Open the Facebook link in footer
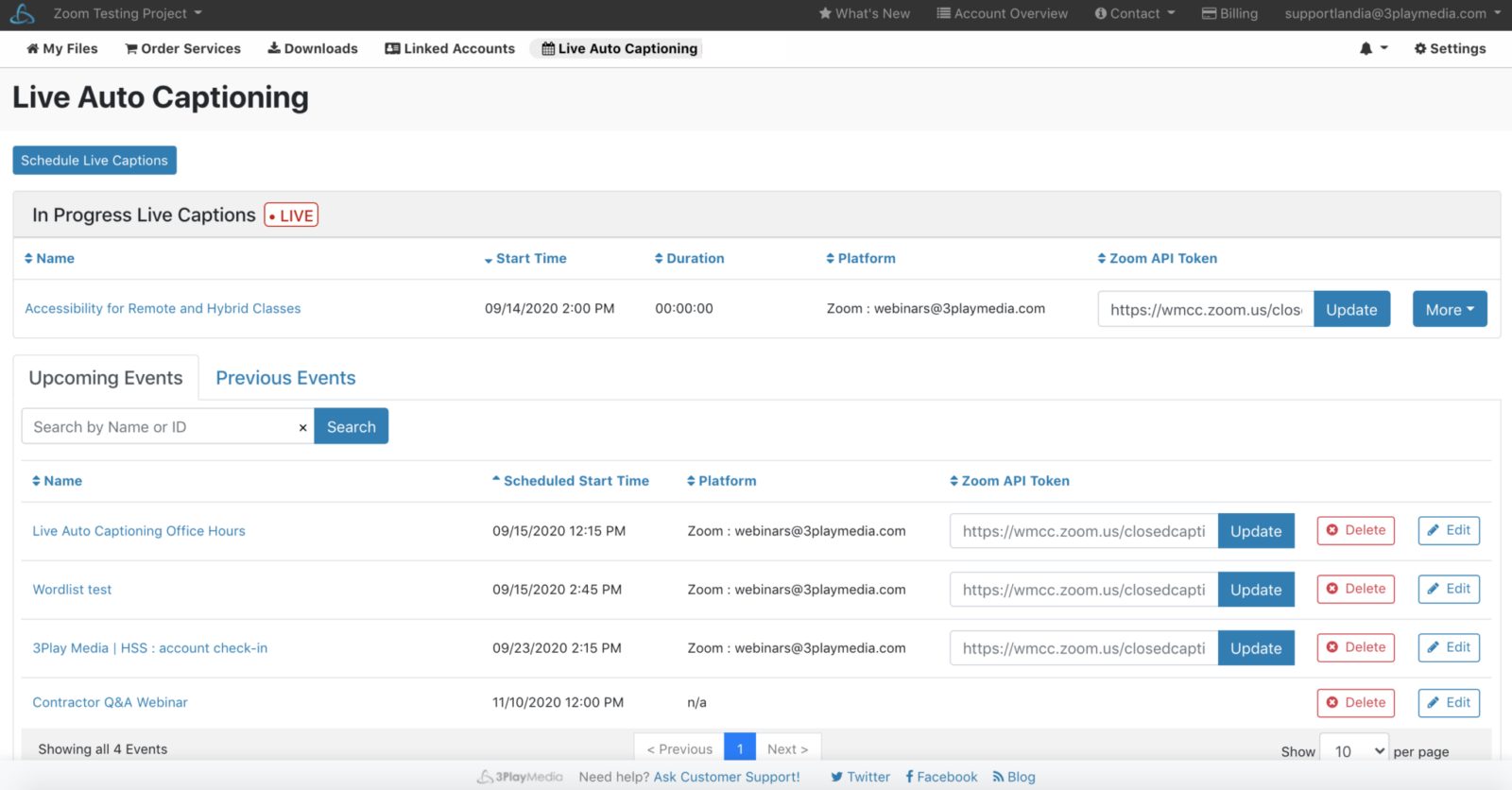 [x=941, y=777]
